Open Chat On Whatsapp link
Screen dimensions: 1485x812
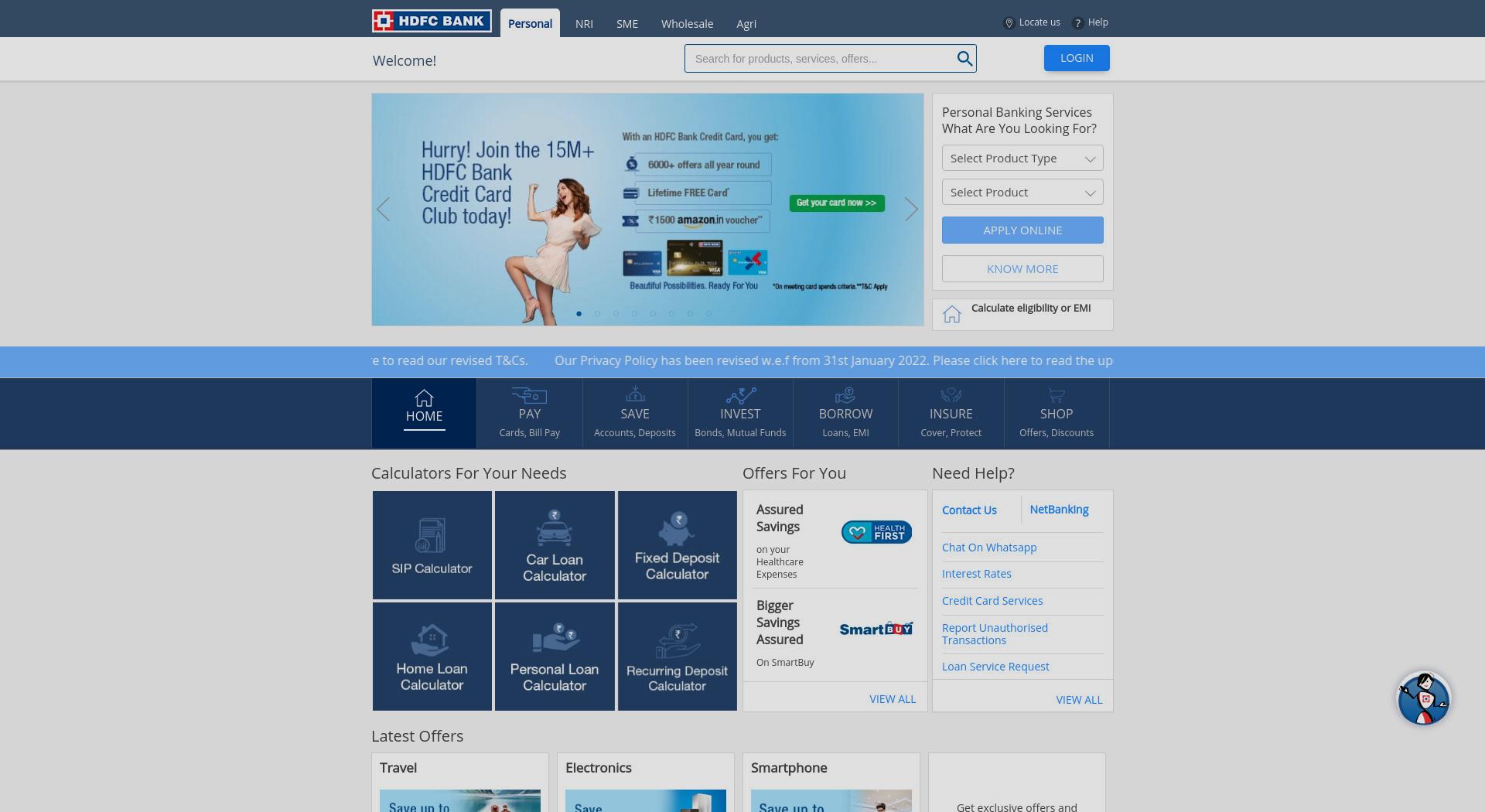(989, 548)
